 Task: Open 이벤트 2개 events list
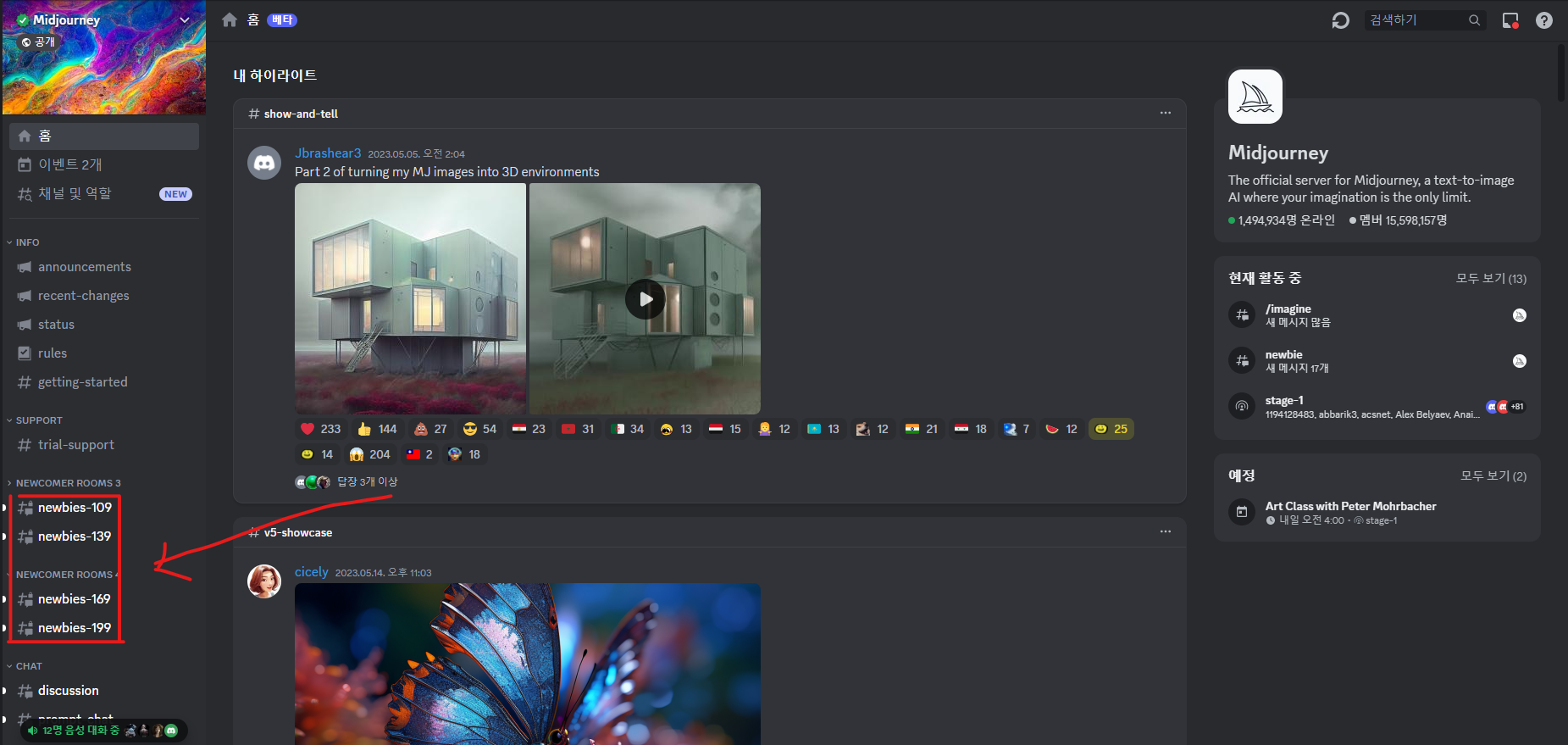(x=104, y=164)
